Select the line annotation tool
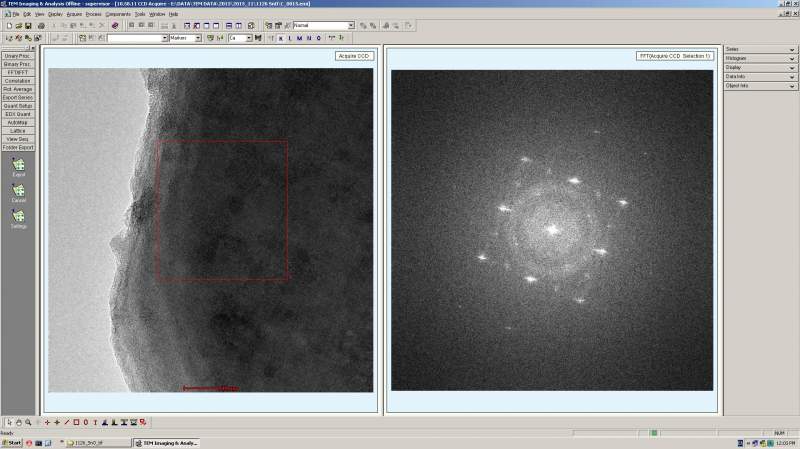800x449 pixels. tap(66, 422)
